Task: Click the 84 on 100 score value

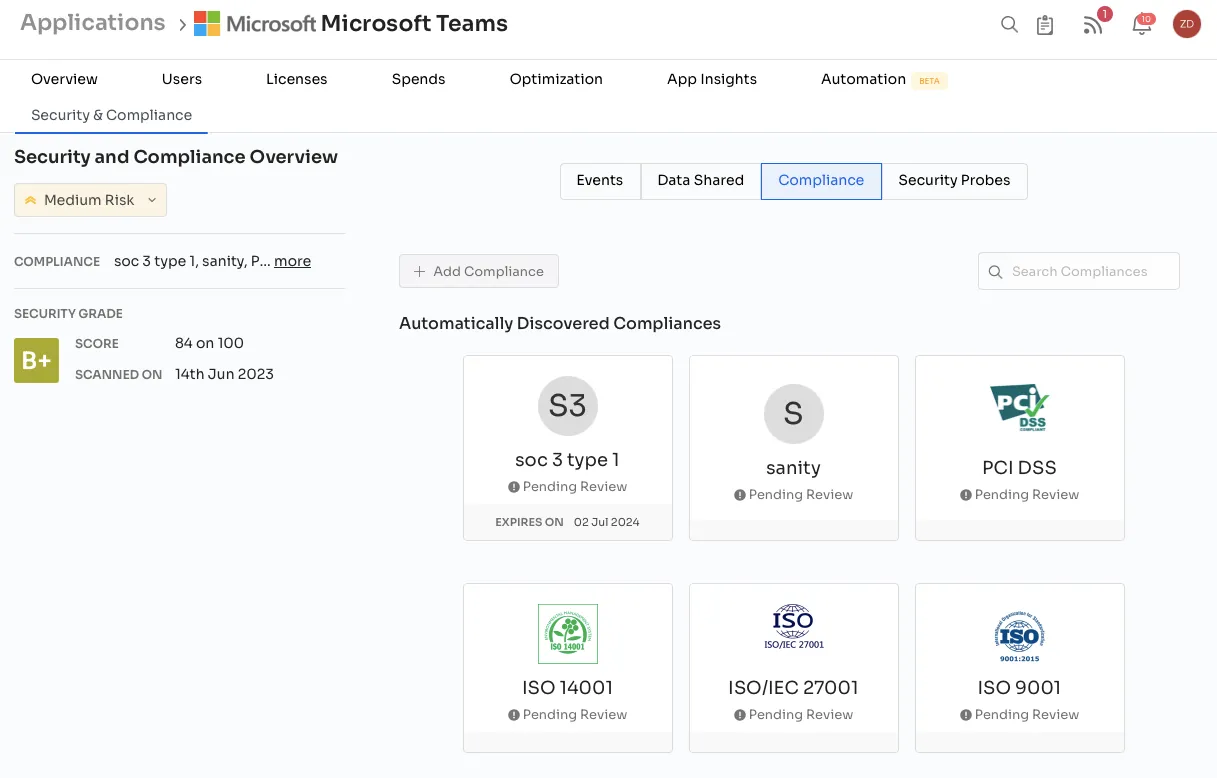Action: pyautogui.click(x=209, y=343)
